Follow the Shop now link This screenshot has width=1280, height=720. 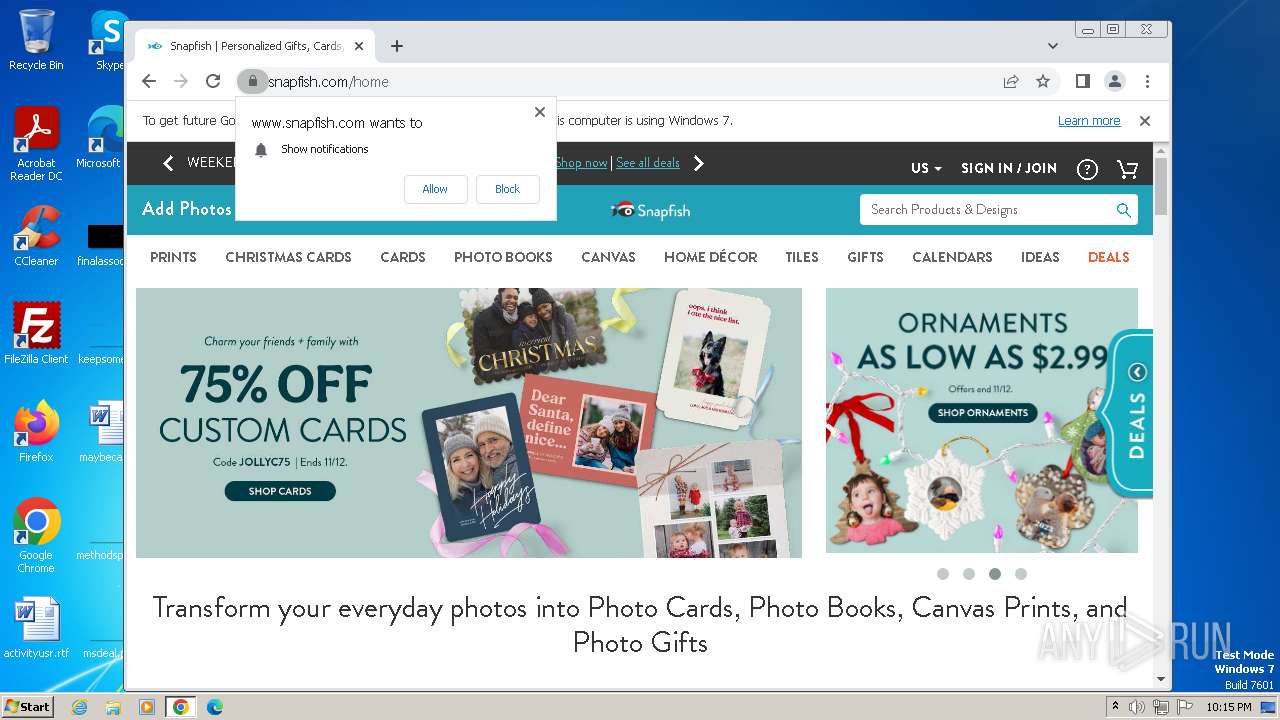[x=581, y=163]
